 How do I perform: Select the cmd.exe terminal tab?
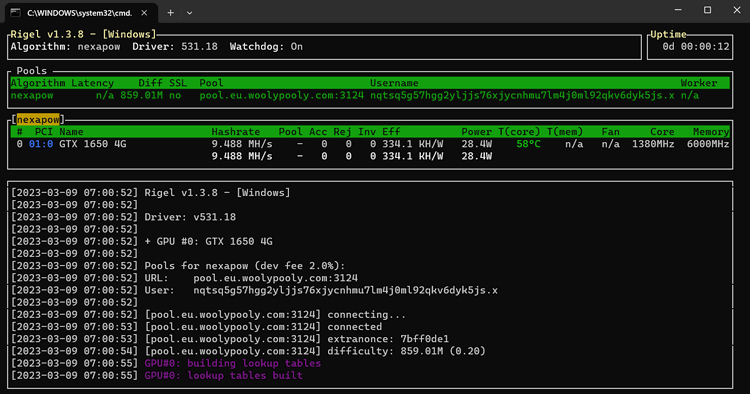pyautogui.click(x=80, y=13)
